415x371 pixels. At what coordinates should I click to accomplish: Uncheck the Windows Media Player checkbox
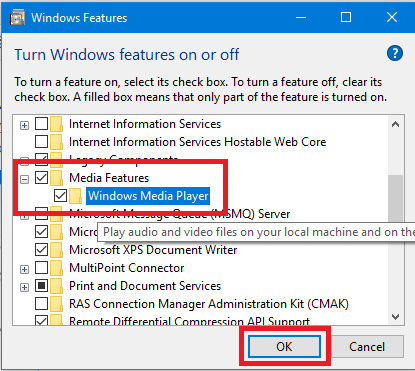tap(60, 196)
